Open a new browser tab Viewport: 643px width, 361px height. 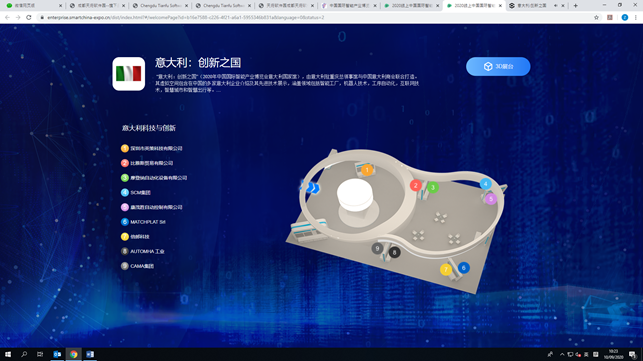(575, 6)
